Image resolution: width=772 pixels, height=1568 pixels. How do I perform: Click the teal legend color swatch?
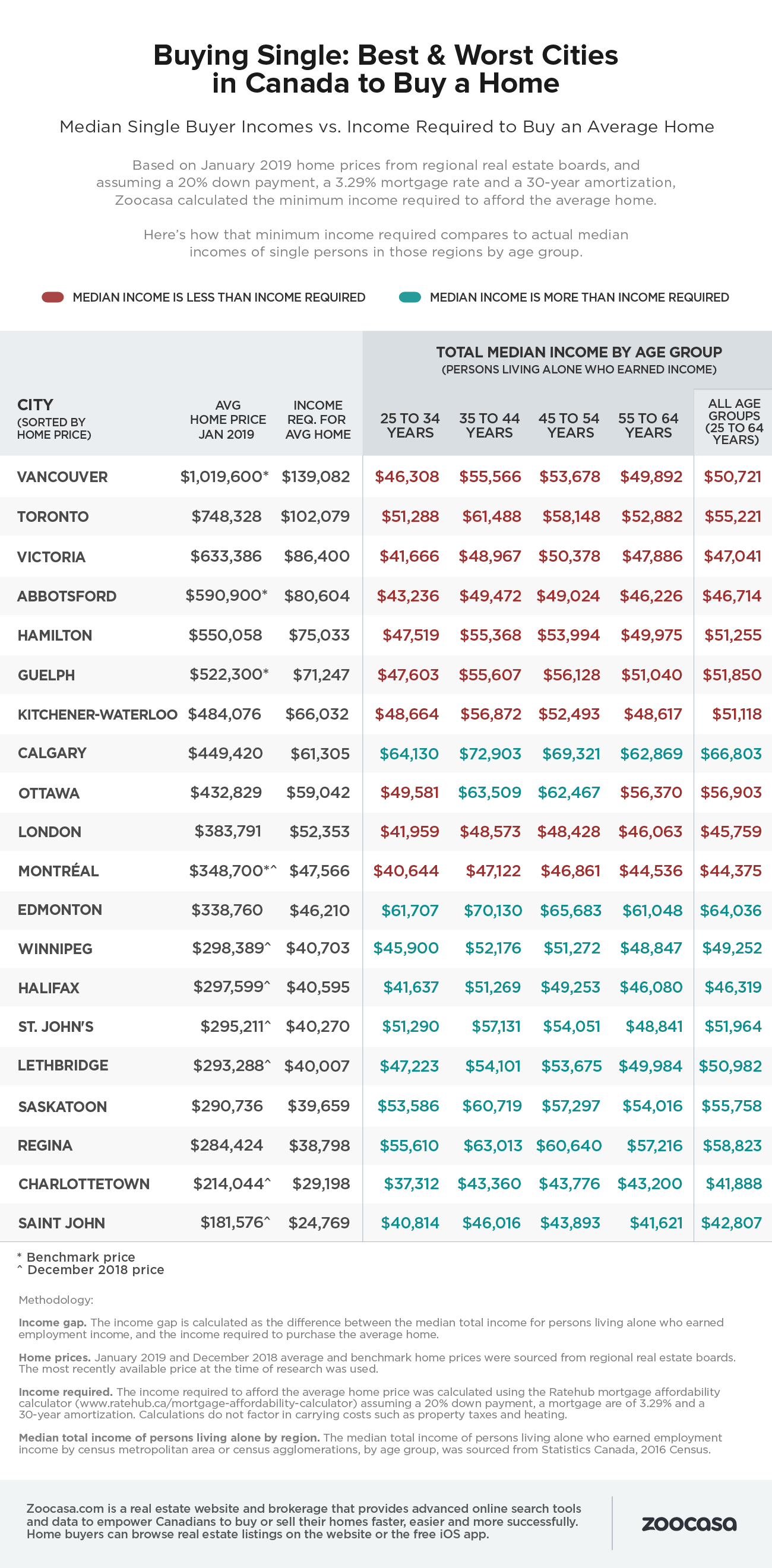point(410,297)
